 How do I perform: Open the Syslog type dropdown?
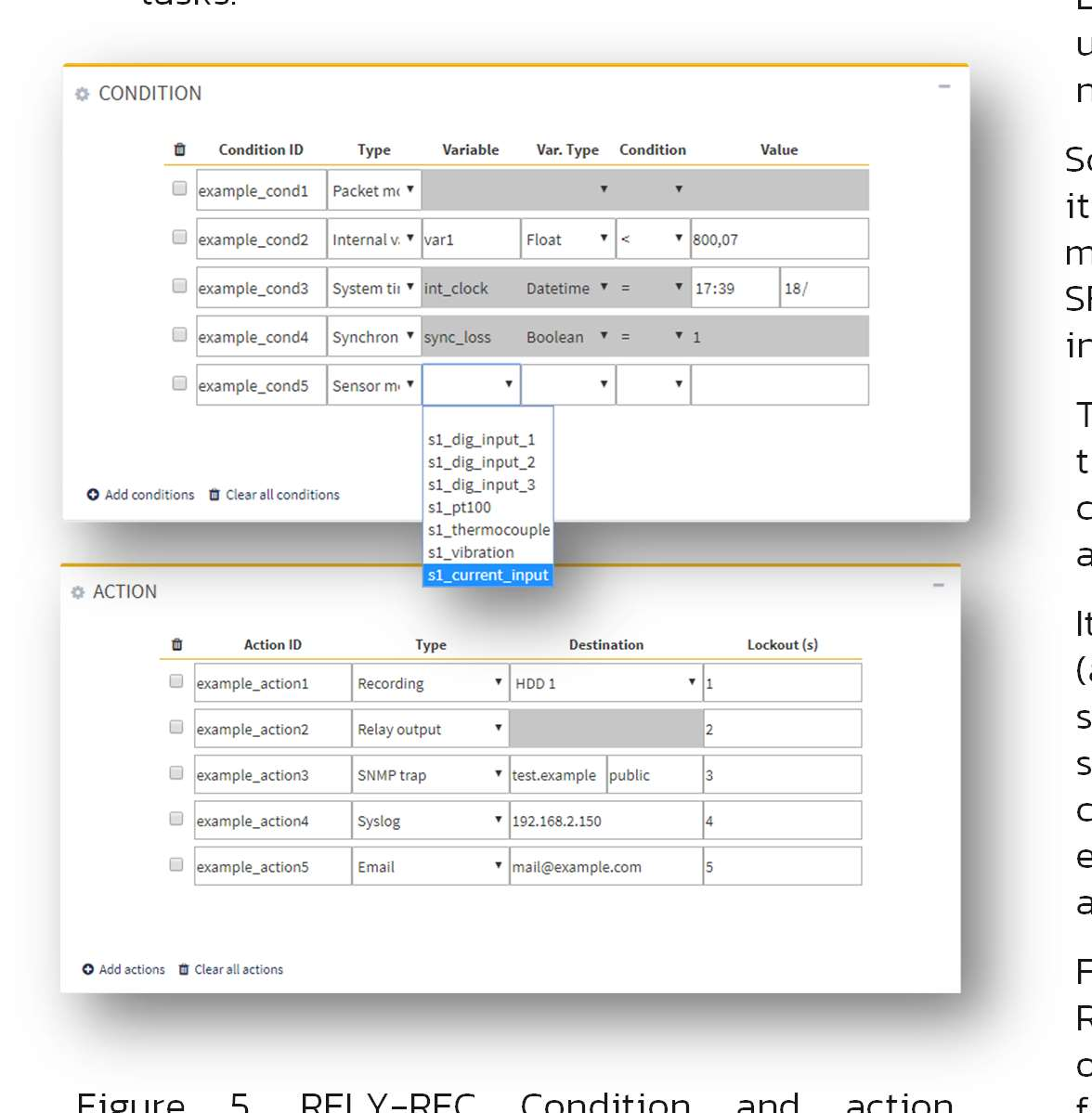[430, 821]
